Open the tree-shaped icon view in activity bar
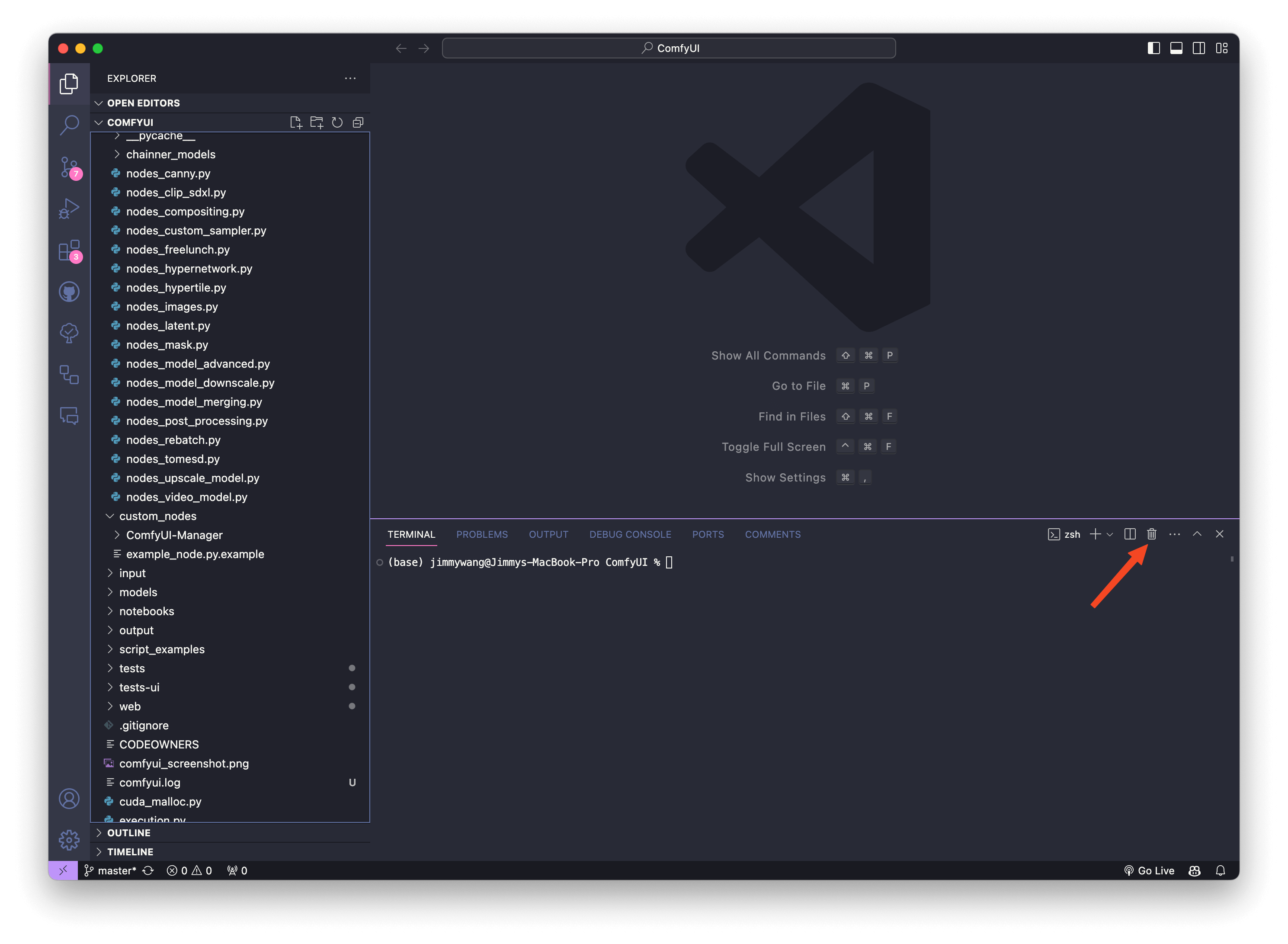Viewport: 1288px width, 944px height. pyautogui.click(x=69, y=333)
